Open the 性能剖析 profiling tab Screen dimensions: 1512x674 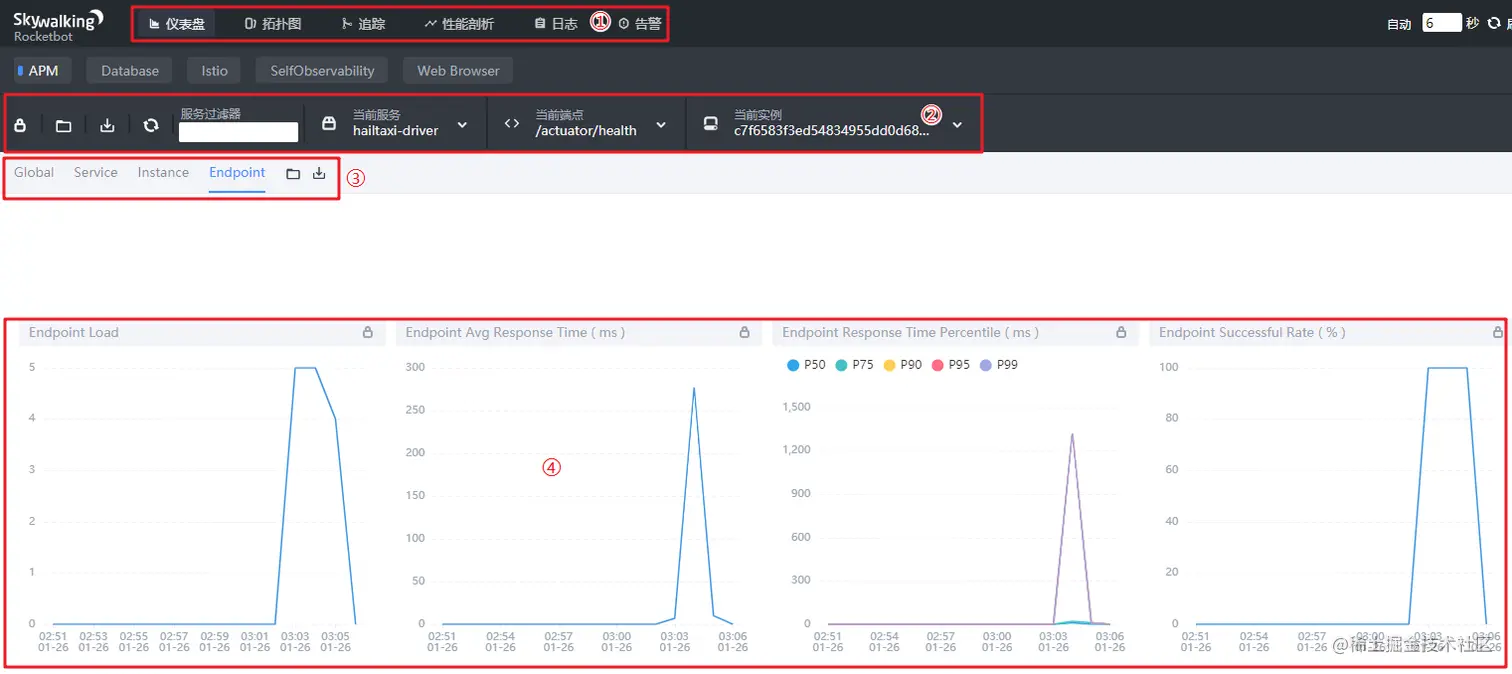459,24
